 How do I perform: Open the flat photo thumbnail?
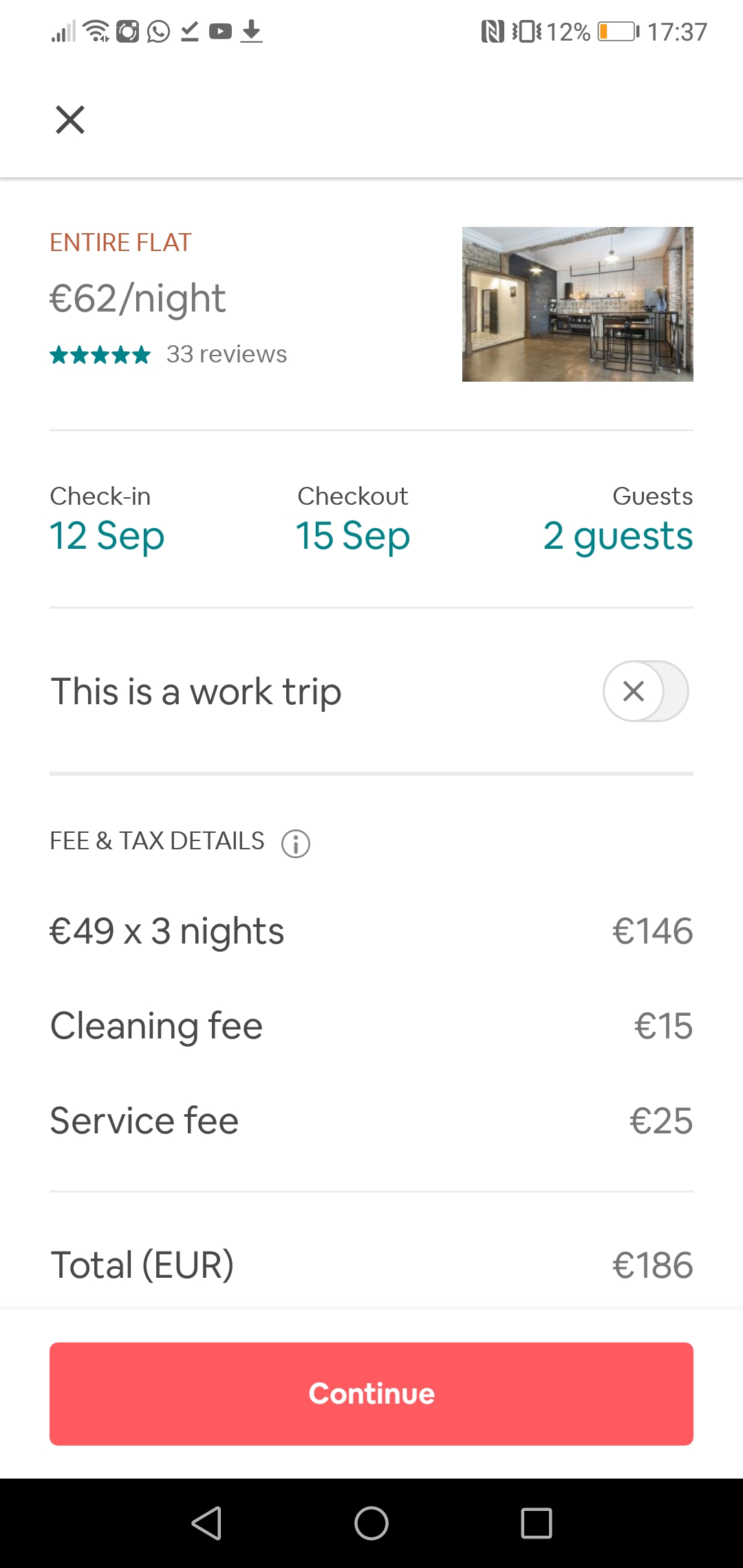[x=577, y=304]
